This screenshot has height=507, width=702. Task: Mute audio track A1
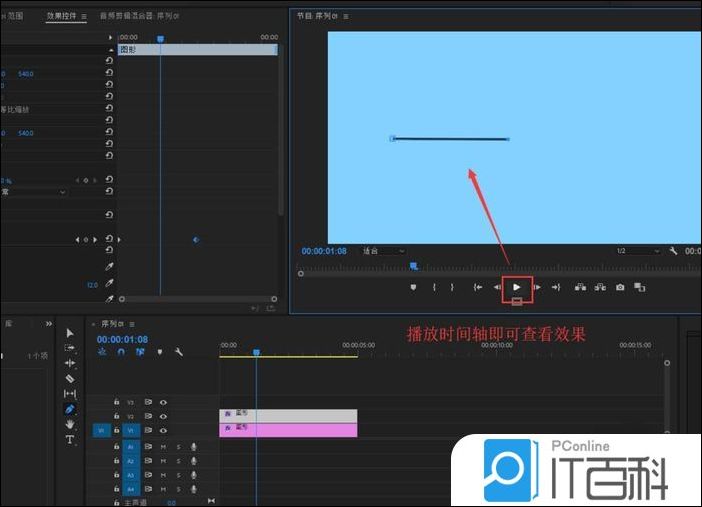(x=163, y=447)
